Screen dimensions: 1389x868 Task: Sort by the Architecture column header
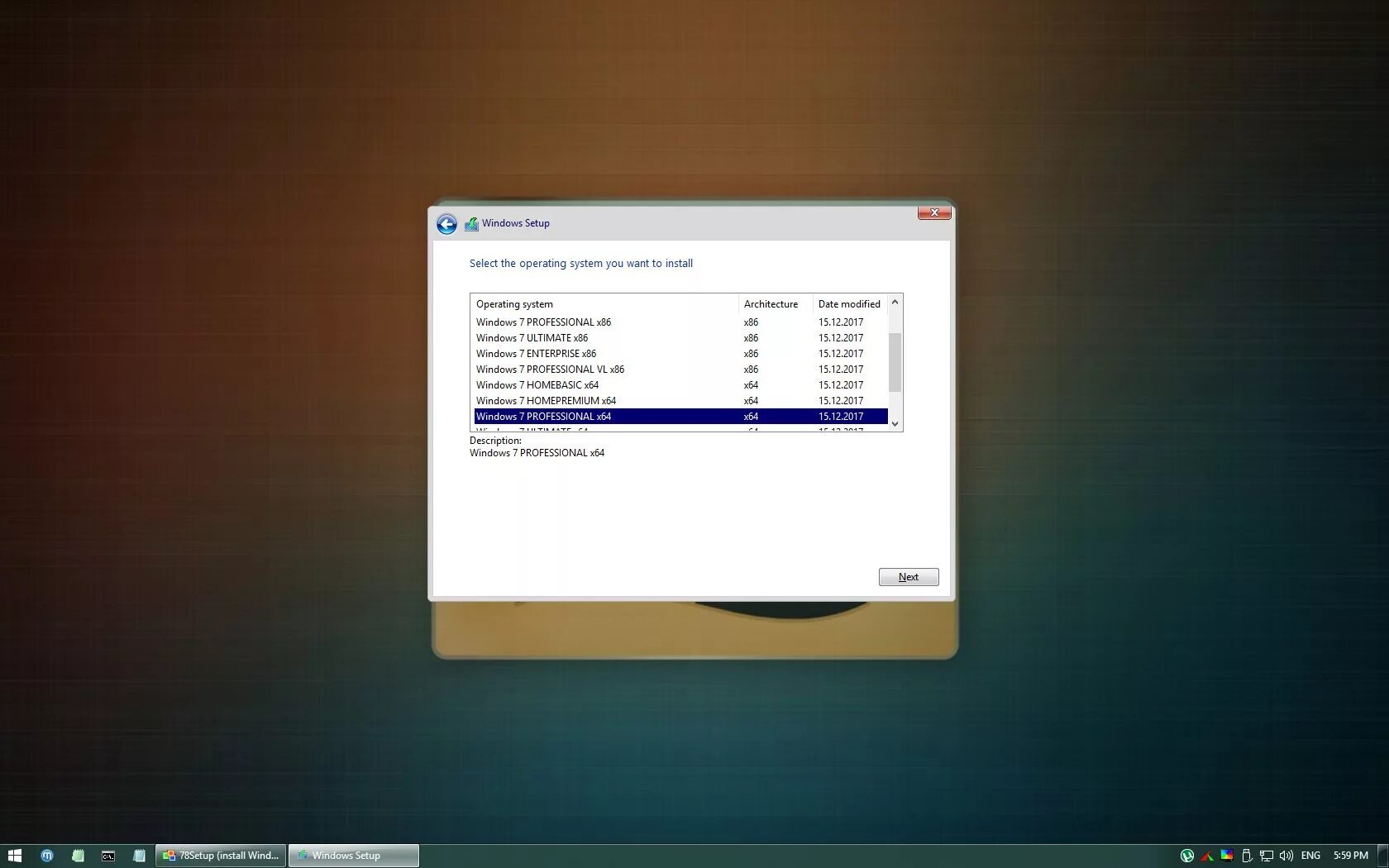pos(776,304)
